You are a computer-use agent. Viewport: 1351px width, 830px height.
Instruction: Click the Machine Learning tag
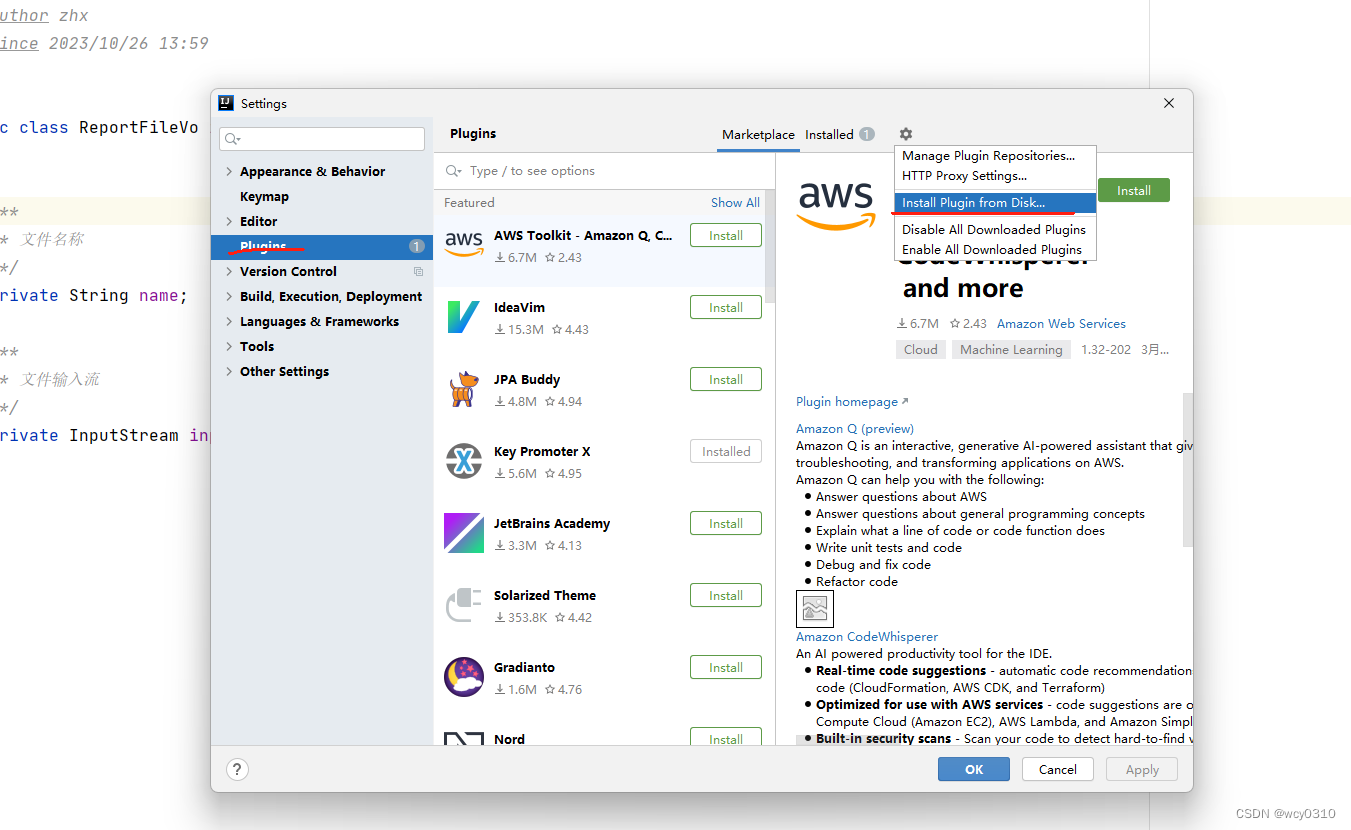(x=1011, y=350)
